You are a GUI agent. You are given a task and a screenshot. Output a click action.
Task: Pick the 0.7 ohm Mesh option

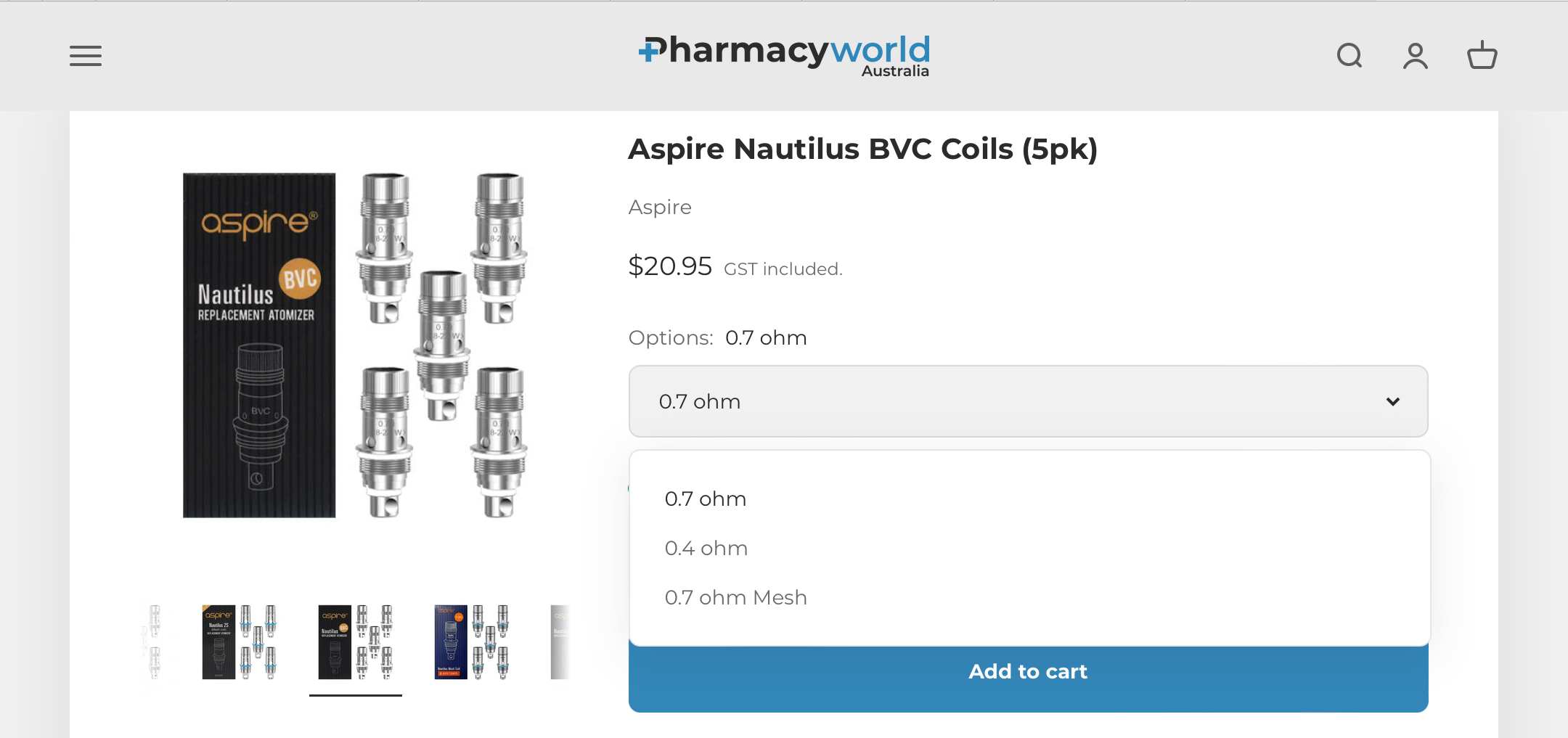click(x=736, y=598)
